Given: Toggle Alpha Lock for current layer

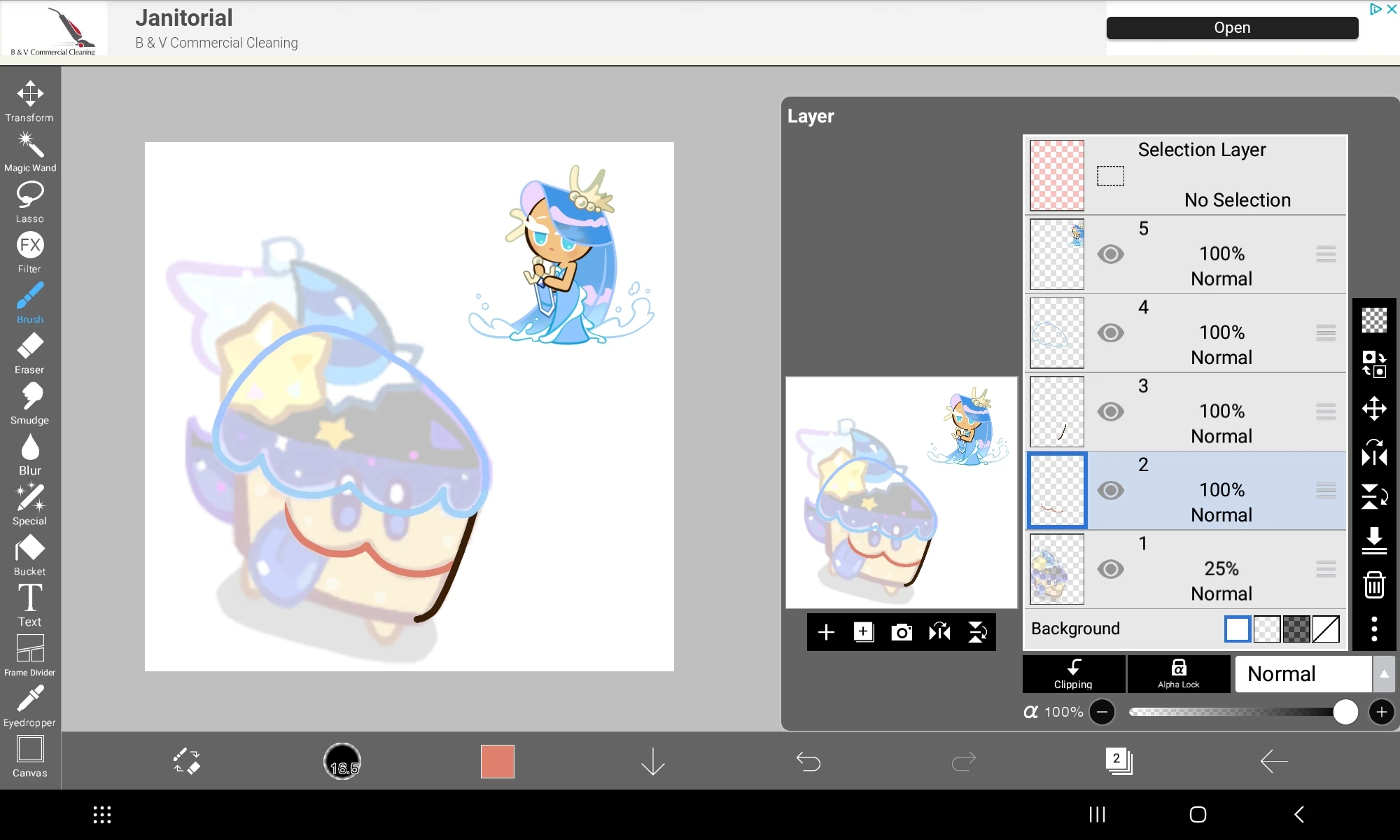Looking at the screenshot, I should tap(1179, 674).
